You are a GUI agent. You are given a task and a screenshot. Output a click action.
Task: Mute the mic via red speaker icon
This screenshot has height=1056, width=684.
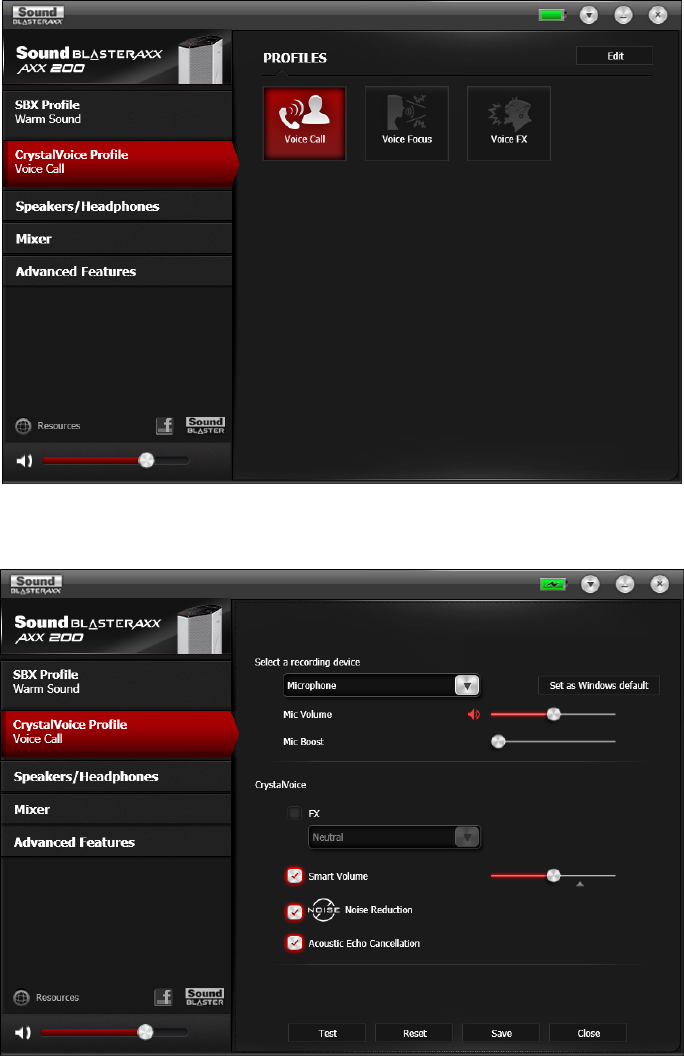click(474, 715)
